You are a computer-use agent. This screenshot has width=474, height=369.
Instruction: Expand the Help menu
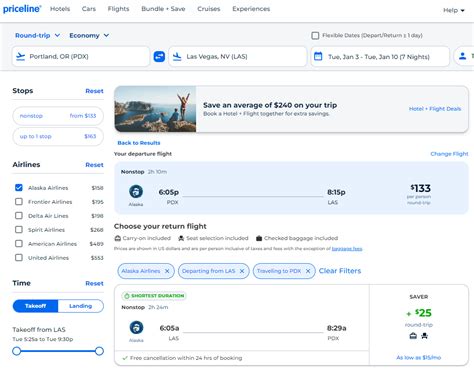click(453, 10)
